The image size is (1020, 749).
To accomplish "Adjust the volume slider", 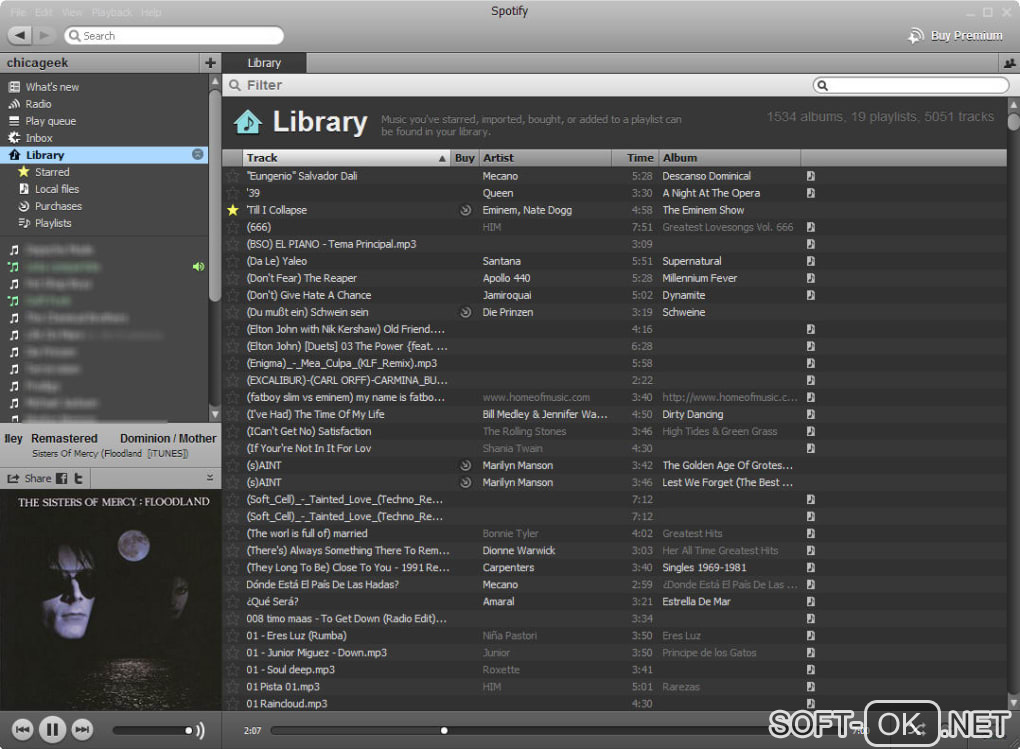I will point(152,730).
